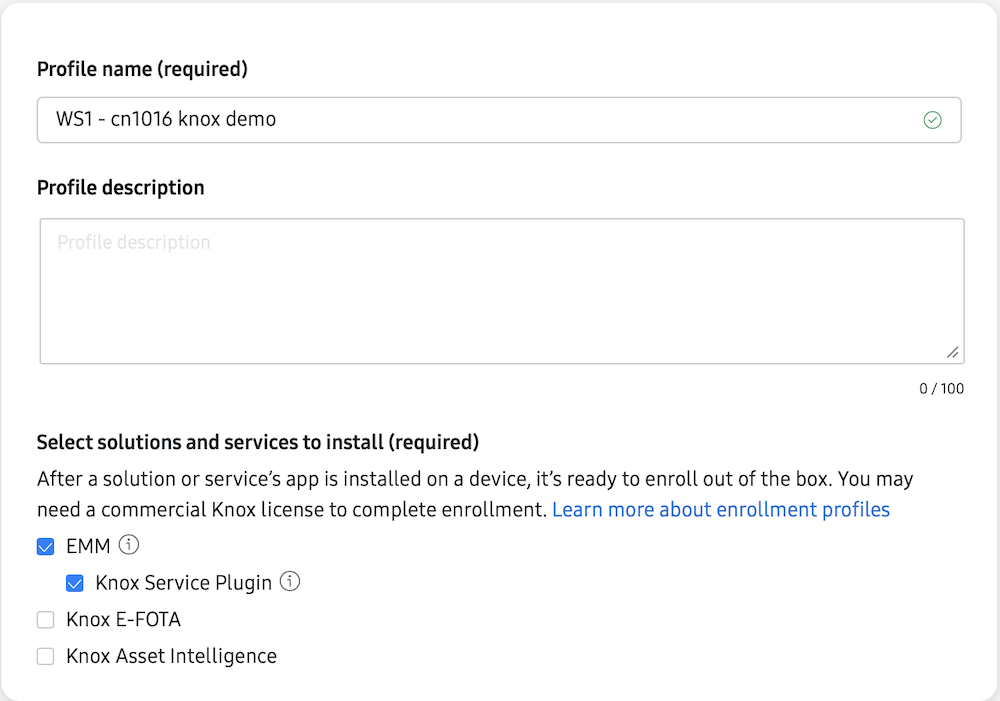Image resolution: width=1000 pixels, height=701 pixels.
Task: Tick the Knox Asset Intelligence checkbox
Action: 45,657
